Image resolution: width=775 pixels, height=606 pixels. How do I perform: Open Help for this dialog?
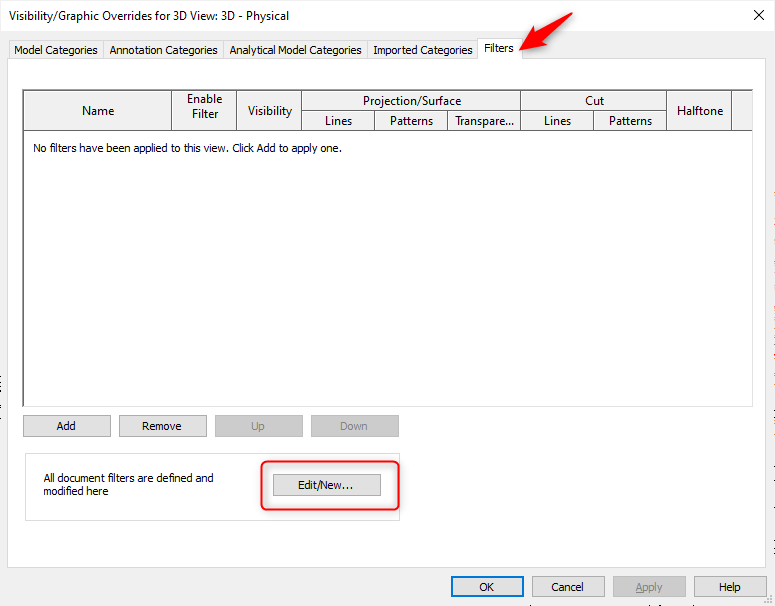pyautogui.click(x=730, y=587)
